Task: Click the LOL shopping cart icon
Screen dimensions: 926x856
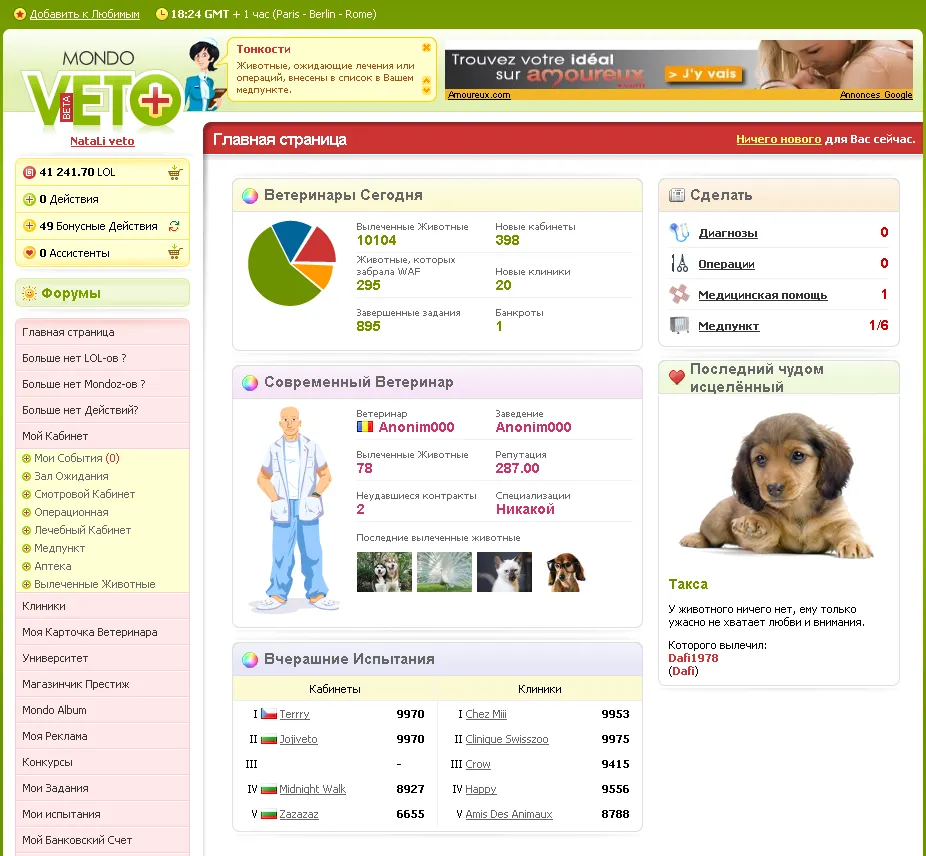Action: click(175, 172)
